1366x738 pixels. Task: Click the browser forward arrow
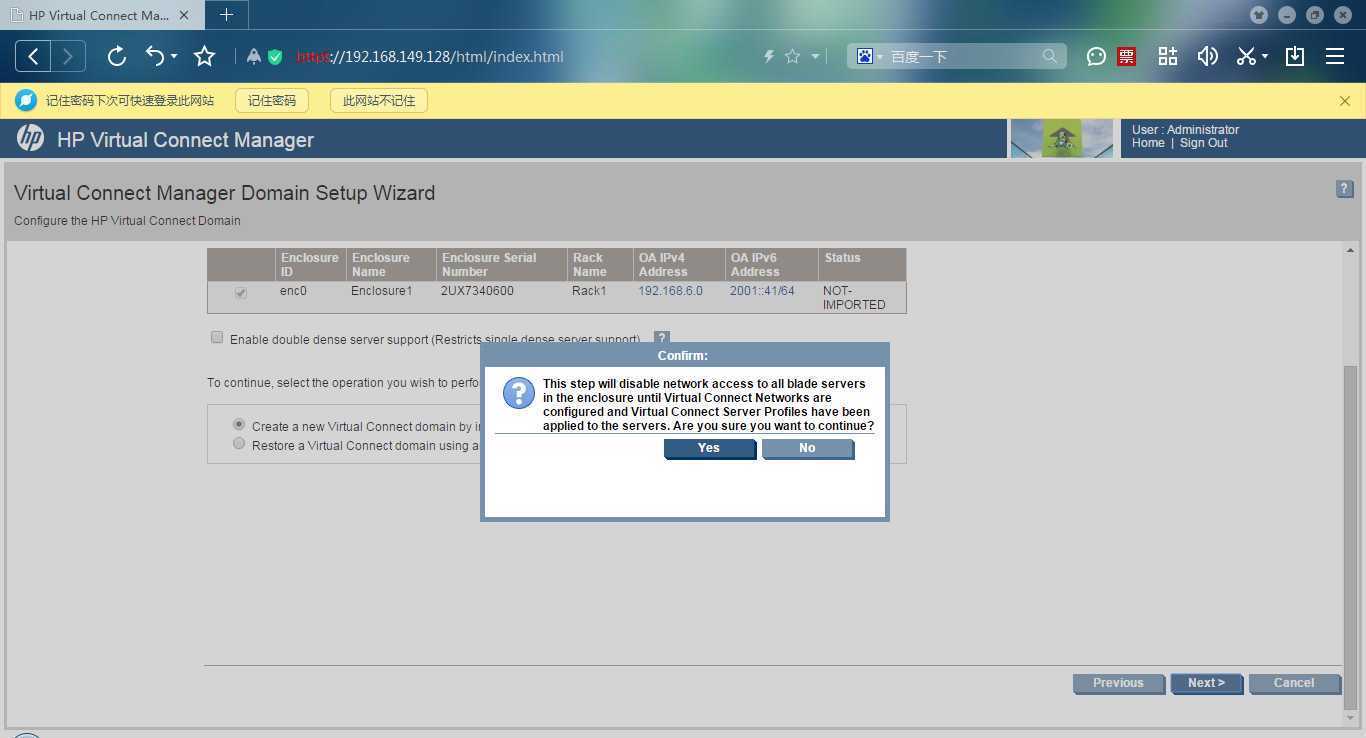point(68,57)
